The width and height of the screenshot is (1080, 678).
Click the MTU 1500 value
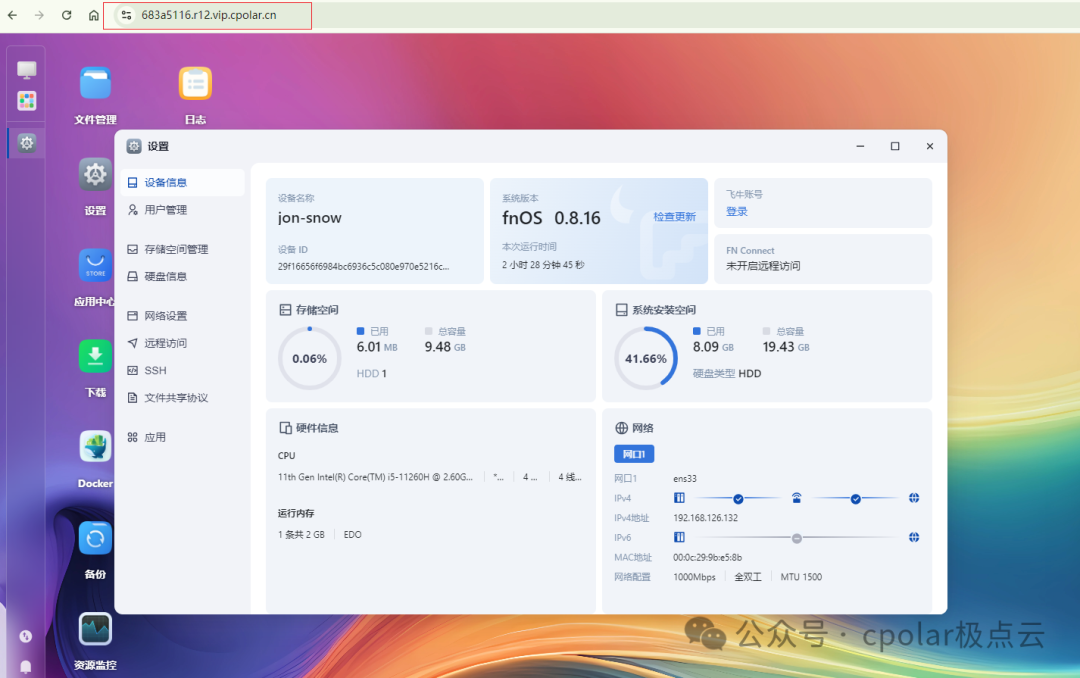[x=801, y=577]
